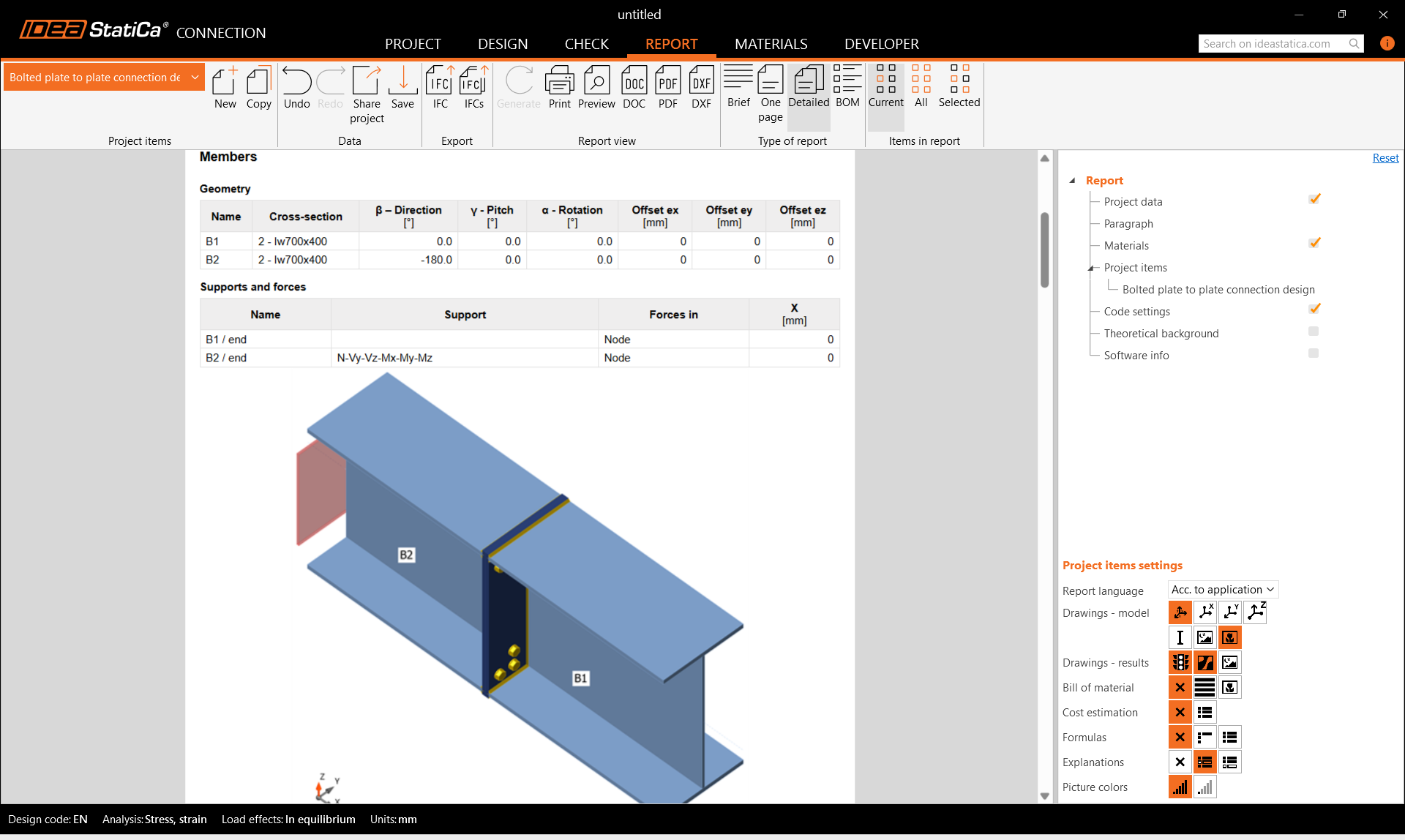Click the Reset link
The height and width of the screenshot is (840, 1405).
coord(1385,158)
